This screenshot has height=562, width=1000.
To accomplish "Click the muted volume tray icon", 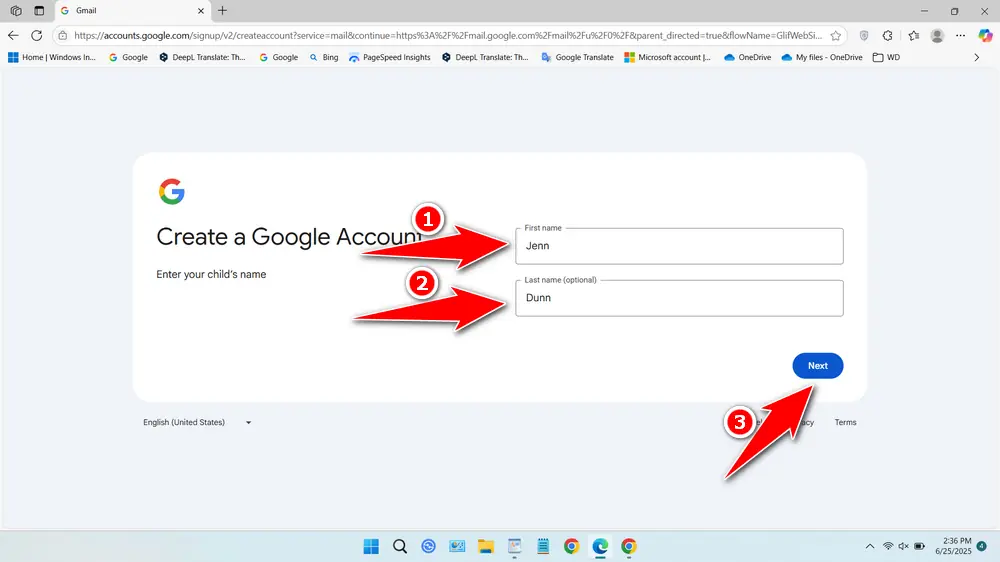I will pos(904,547).
